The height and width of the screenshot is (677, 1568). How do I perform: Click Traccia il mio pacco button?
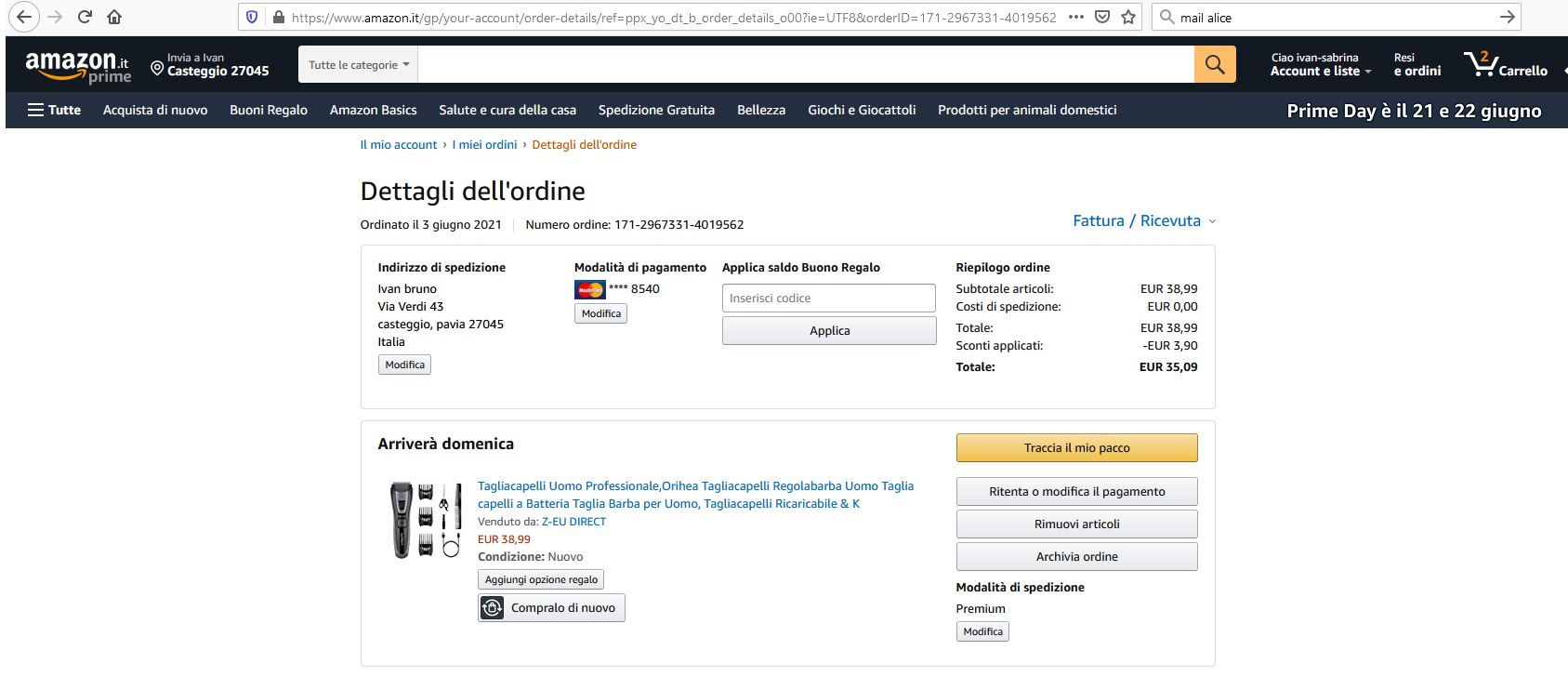click(1076, 447)
